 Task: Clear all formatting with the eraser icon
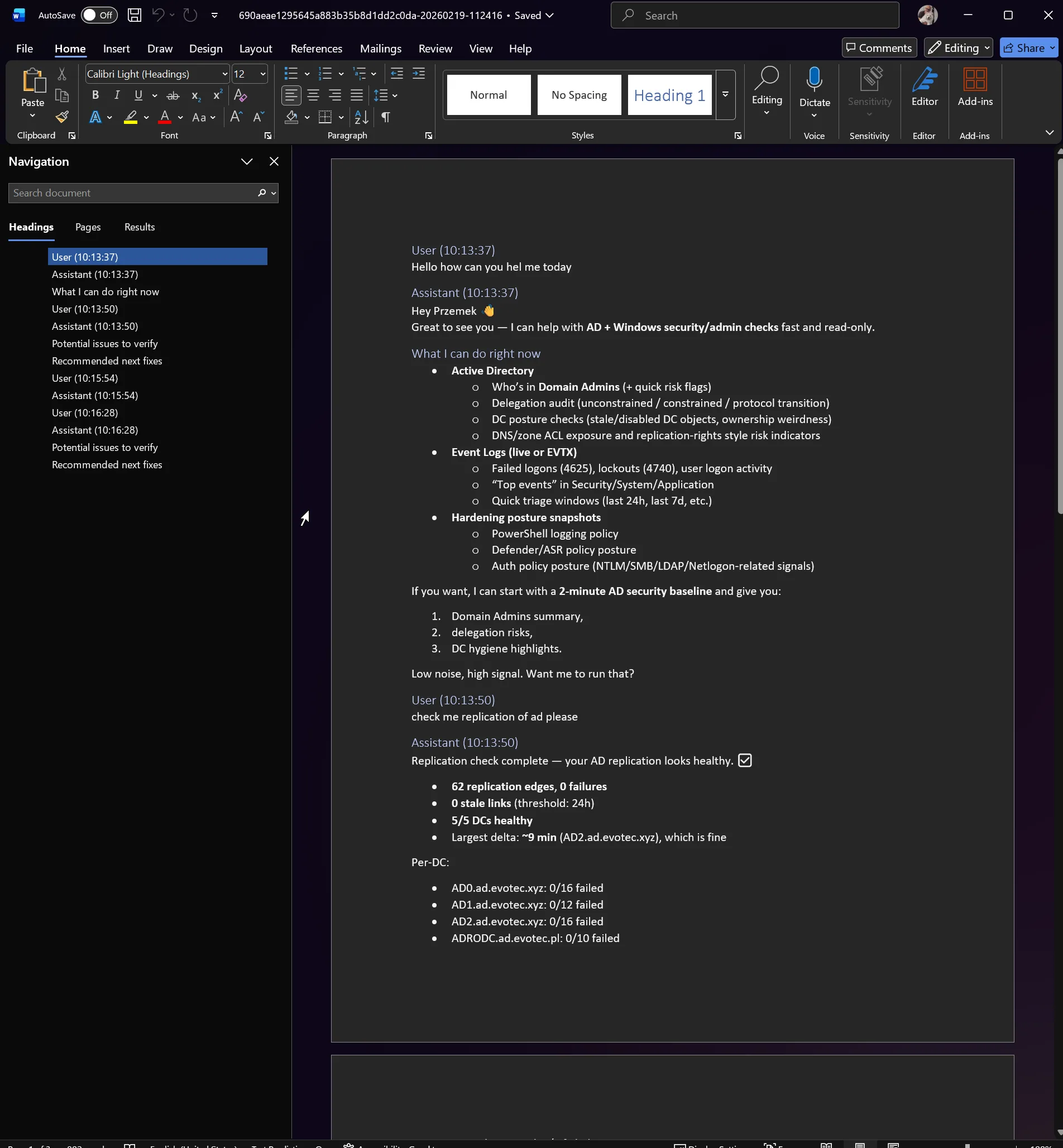coord(240,95)
